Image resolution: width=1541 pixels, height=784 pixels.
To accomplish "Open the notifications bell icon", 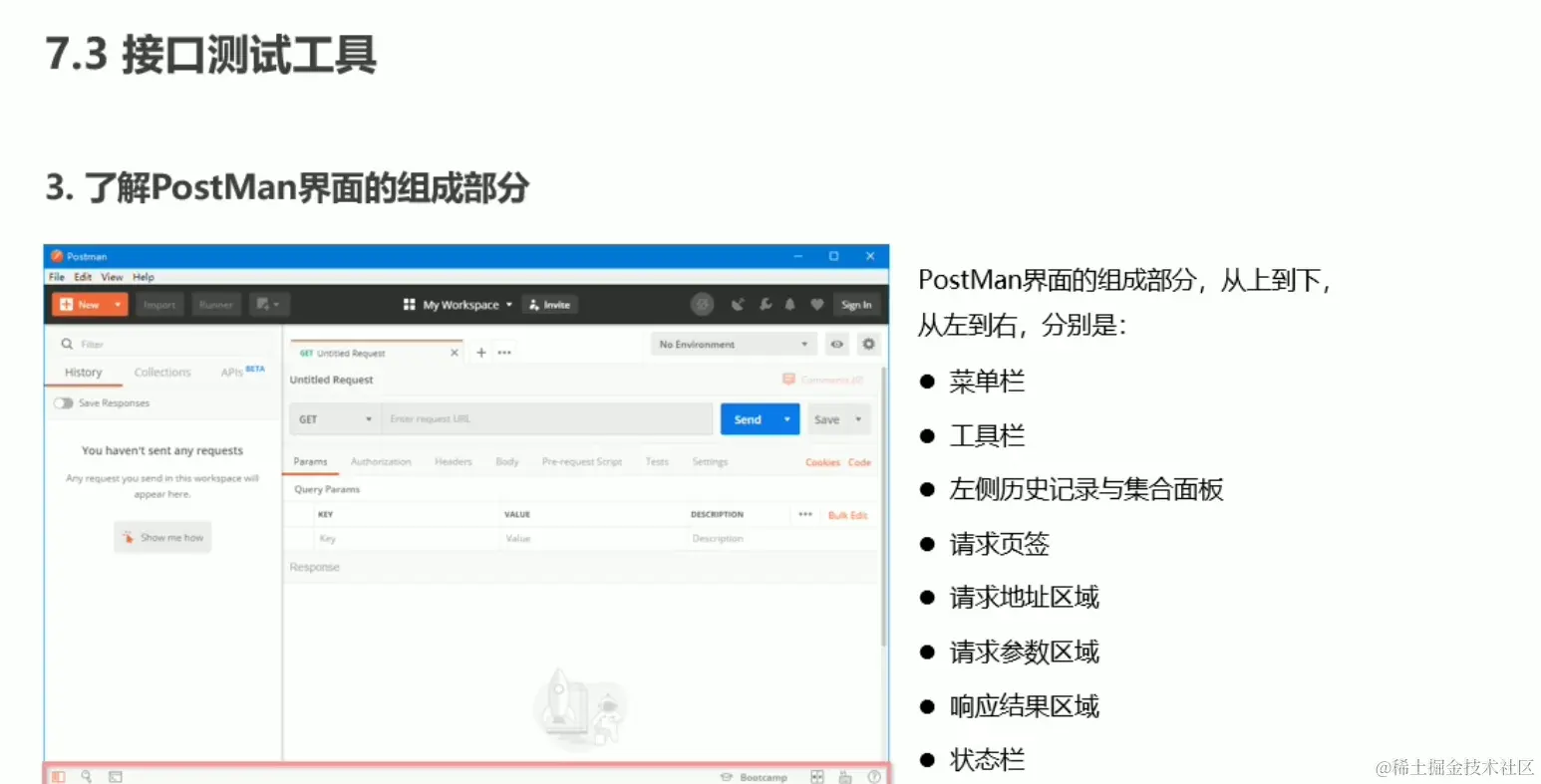I will click(790, 305).
